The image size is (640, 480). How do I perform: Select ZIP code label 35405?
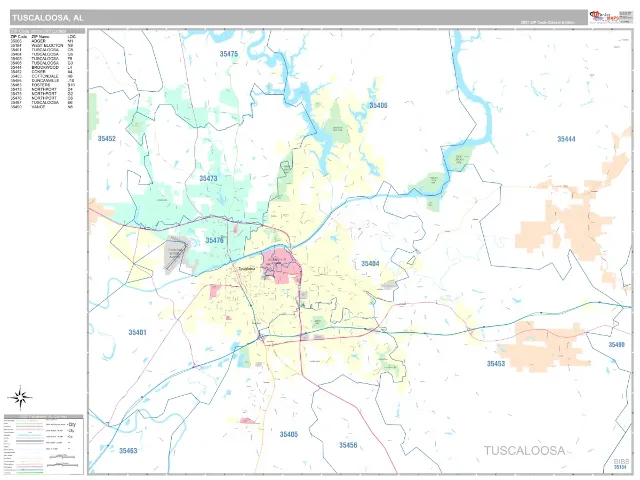point(289,434)
